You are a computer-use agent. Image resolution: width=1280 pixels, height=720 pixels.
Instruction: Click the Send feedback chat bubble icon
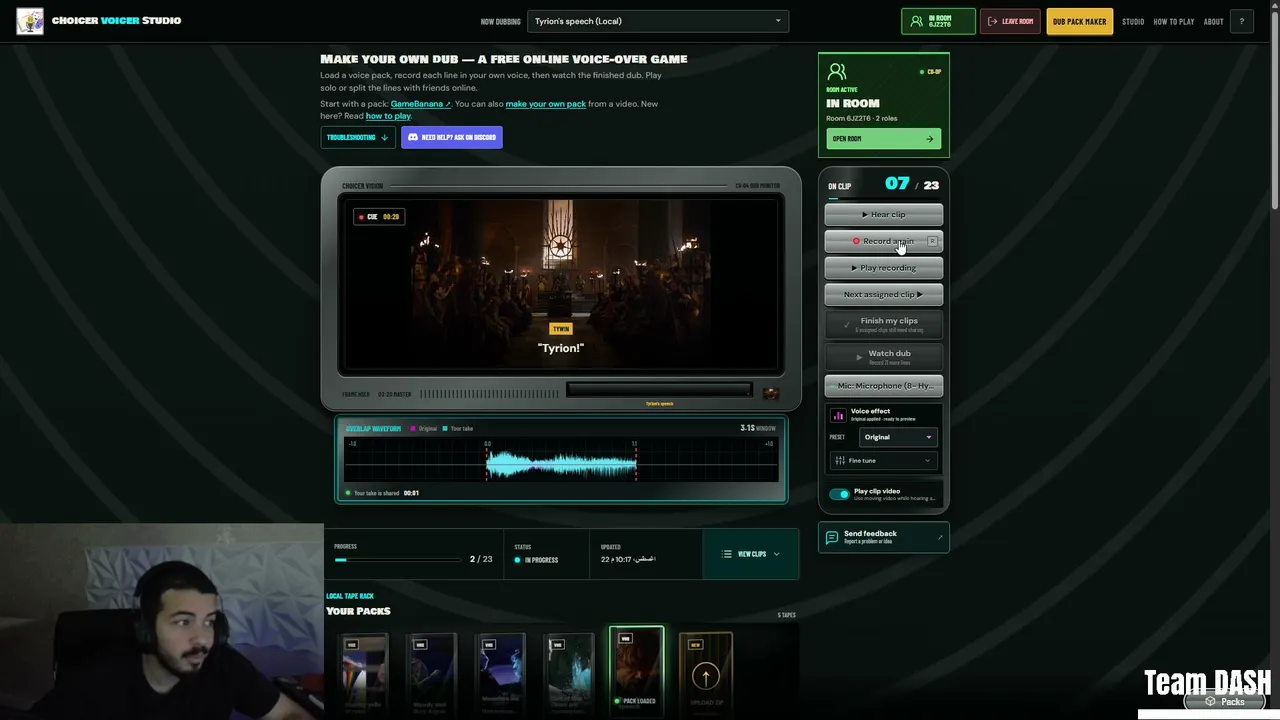point(832,537)
